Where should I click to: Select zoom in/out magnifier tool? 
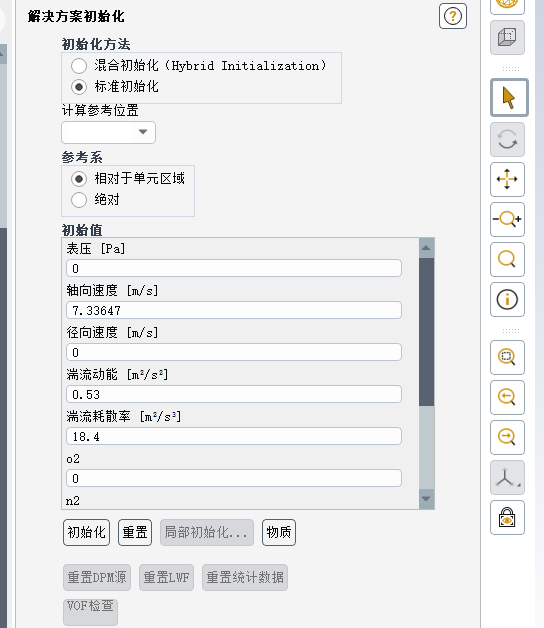(507, 219)
